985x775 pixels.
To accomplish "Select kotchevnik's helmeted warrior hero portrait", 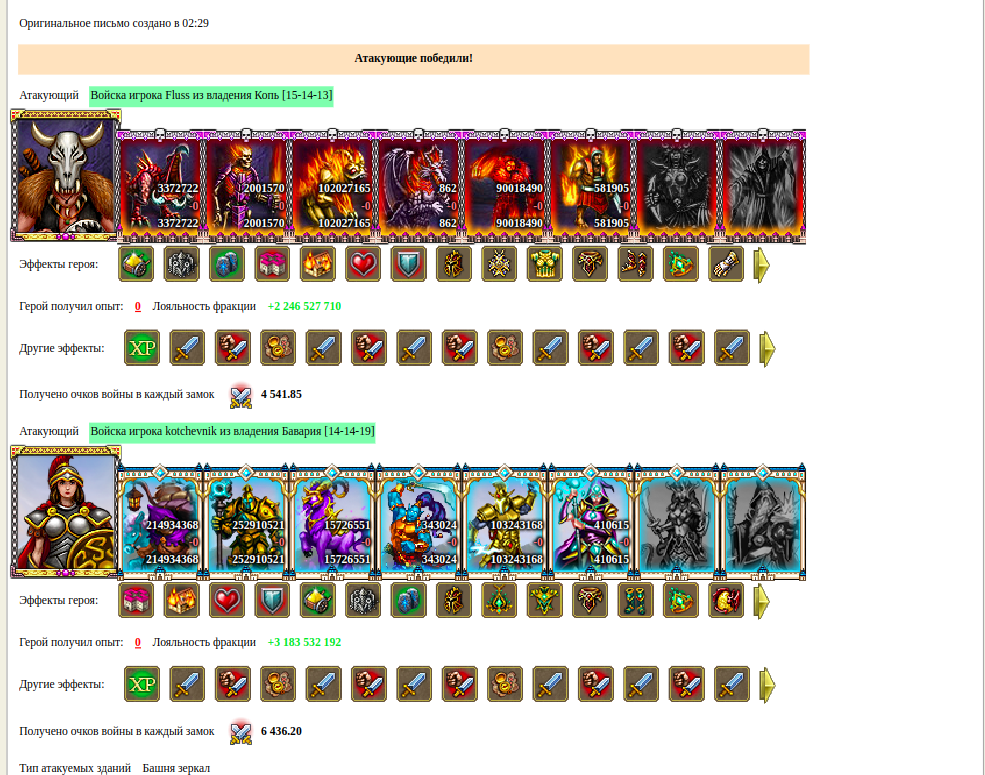I will pos(65,511).
